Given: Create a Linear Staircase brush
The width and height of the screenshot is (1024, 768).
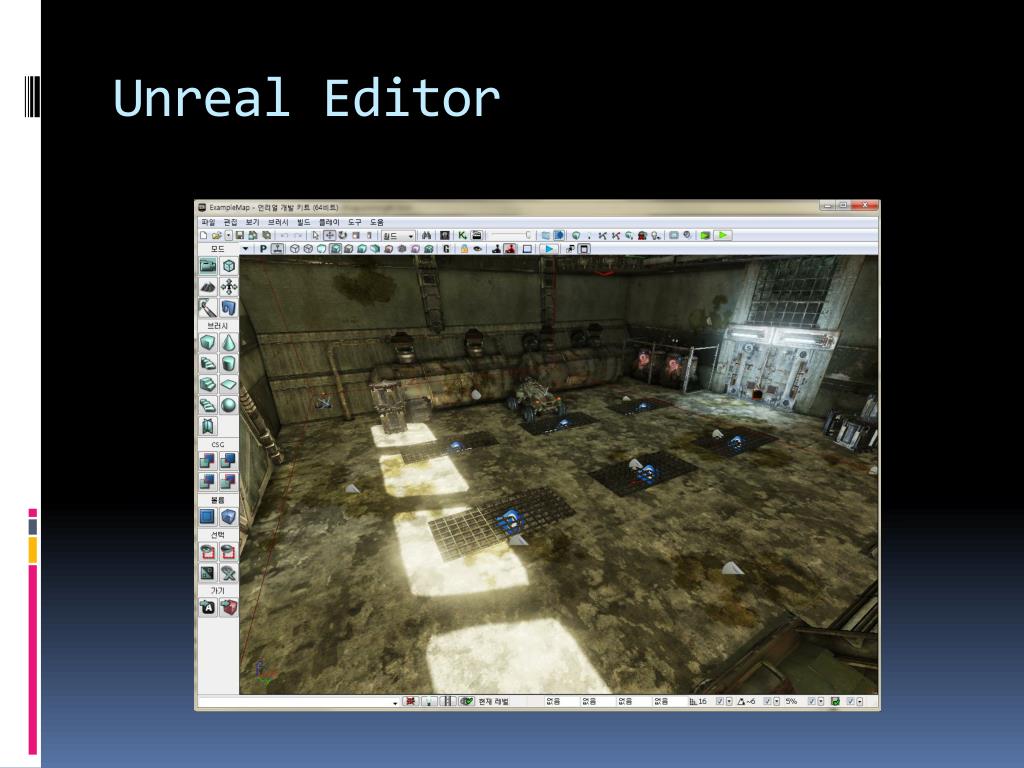Looking at the screenshot, I should [x=208, y=384].
